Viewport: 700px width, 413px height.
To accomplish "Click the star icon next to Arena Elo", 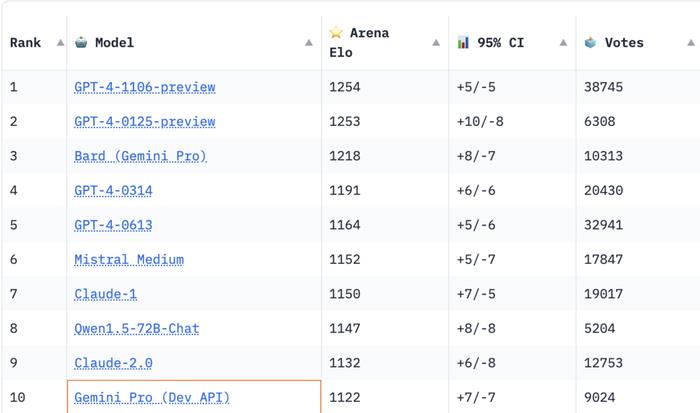I will tap(336, 33).
